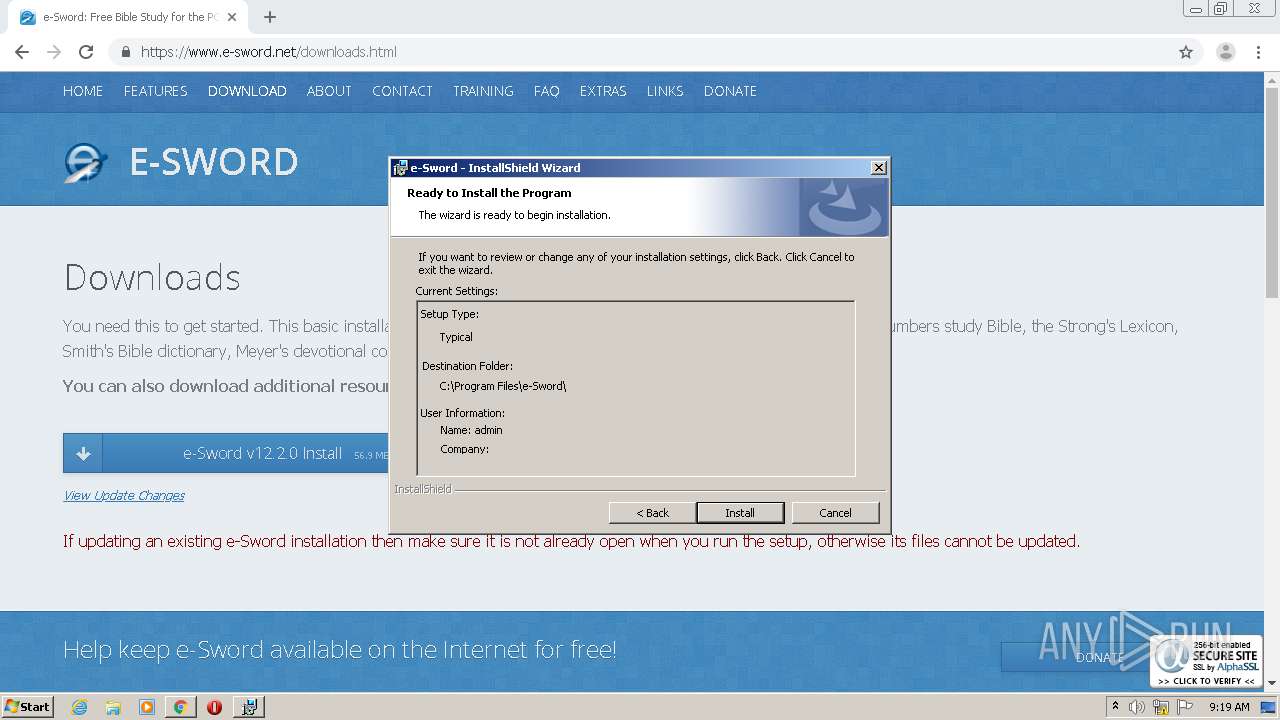
Task: Click the 'Name: admin' user information line
Action: (471, 430)
